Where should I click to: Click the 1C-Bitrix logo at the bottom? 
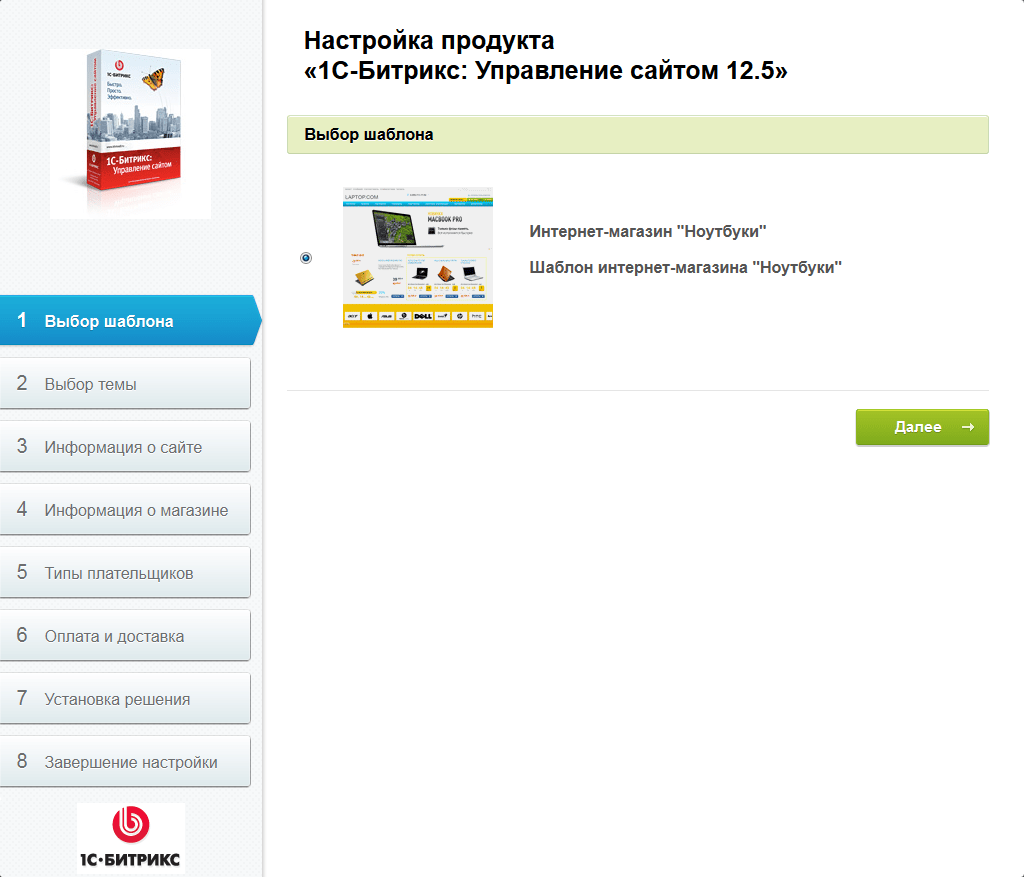click(131, 838)
